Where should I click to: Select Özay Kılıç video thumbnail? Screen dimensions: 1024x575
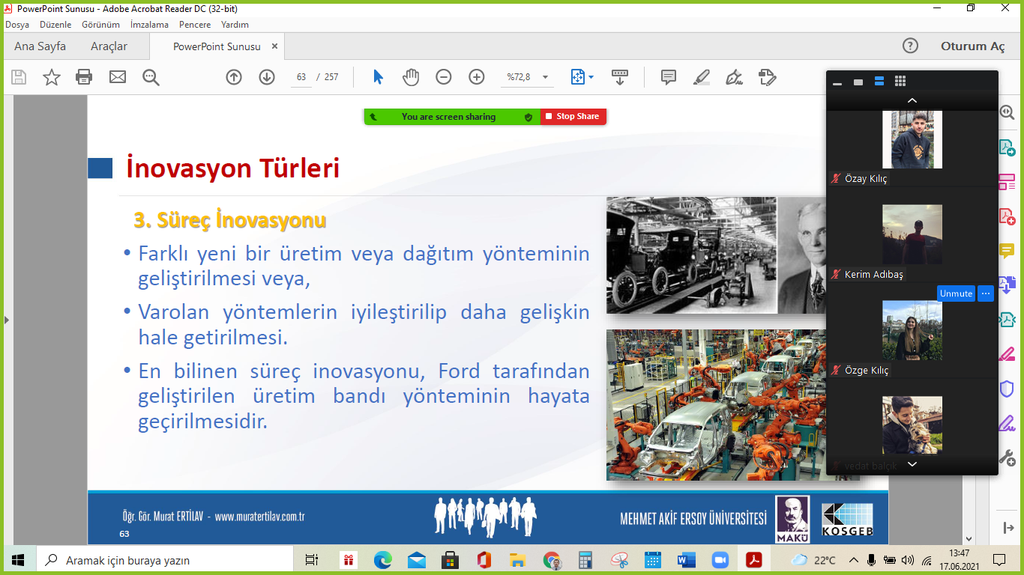(x=912, y=139)
